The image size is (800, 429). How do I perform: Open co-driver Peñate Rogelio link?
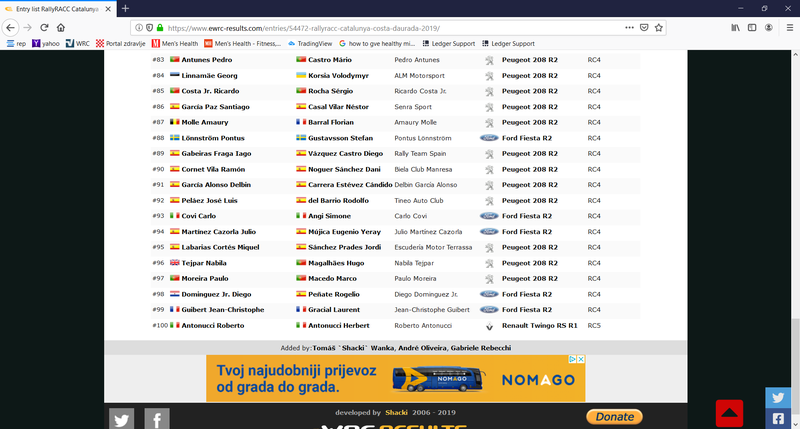point(334,294)
